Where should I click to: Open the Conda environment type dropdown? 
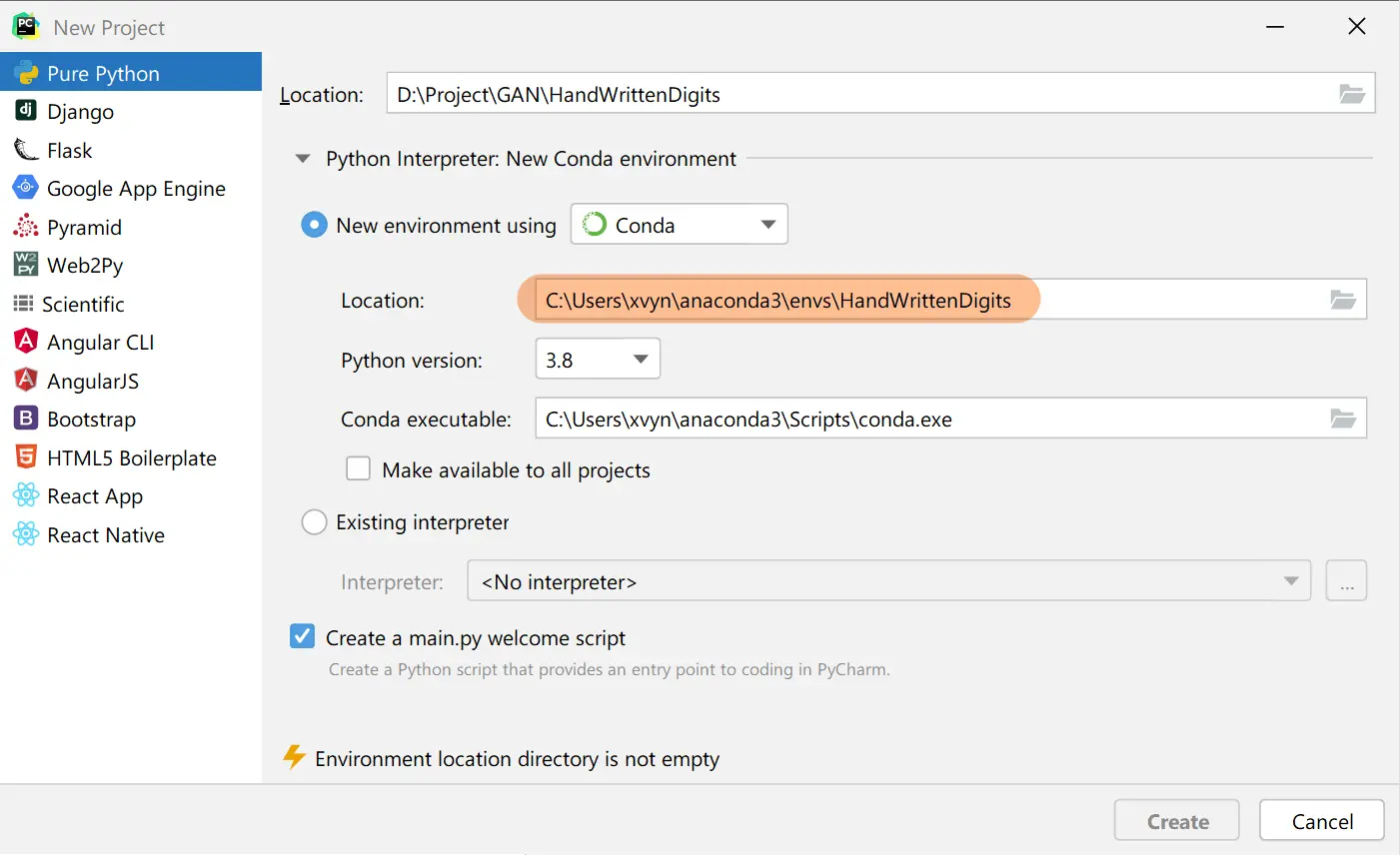680,225
